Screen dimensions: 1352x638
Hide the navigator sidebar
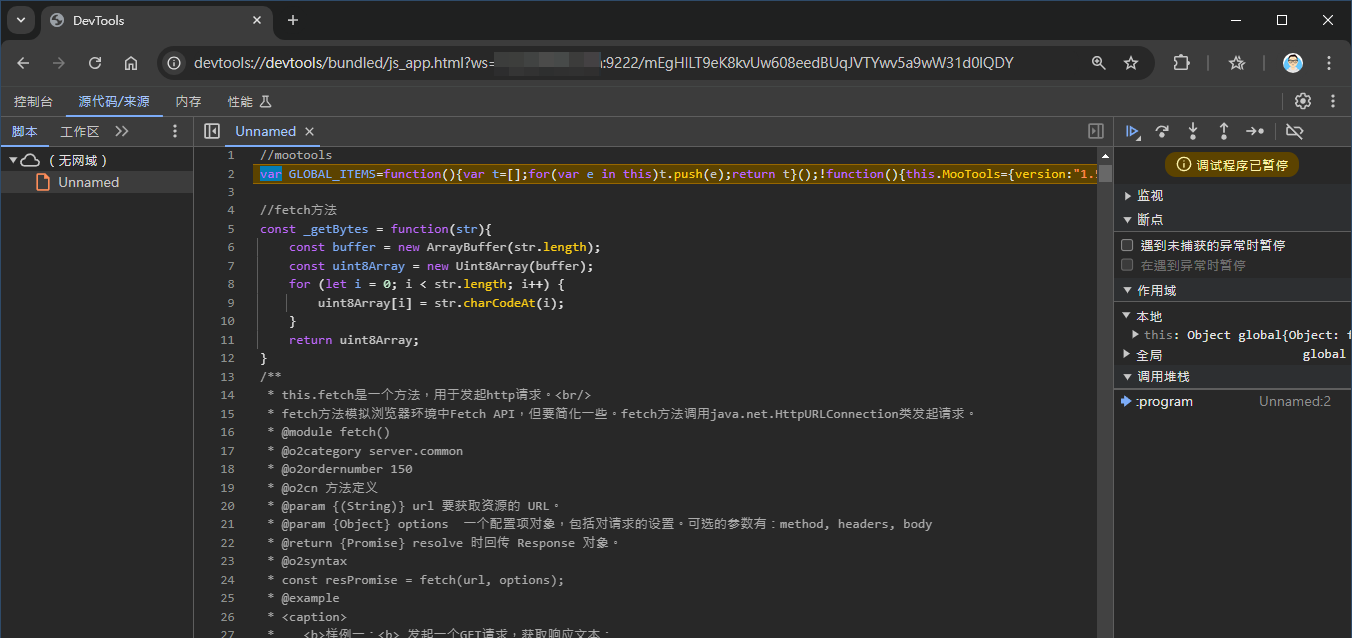(x=211, y=131)
